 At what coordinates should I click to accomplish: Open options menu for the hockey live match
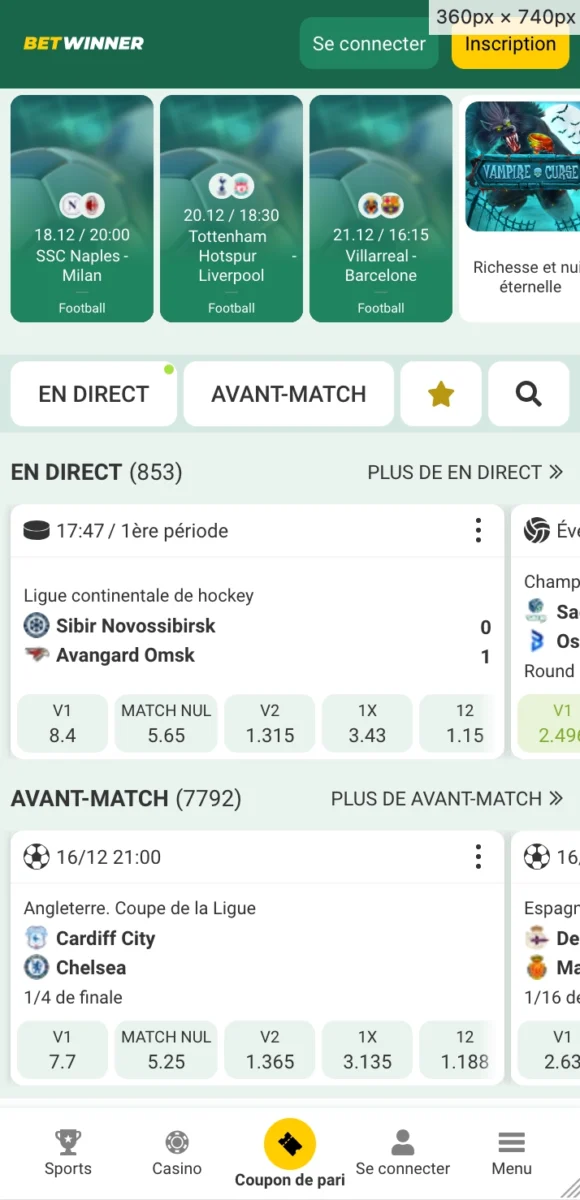478,531
